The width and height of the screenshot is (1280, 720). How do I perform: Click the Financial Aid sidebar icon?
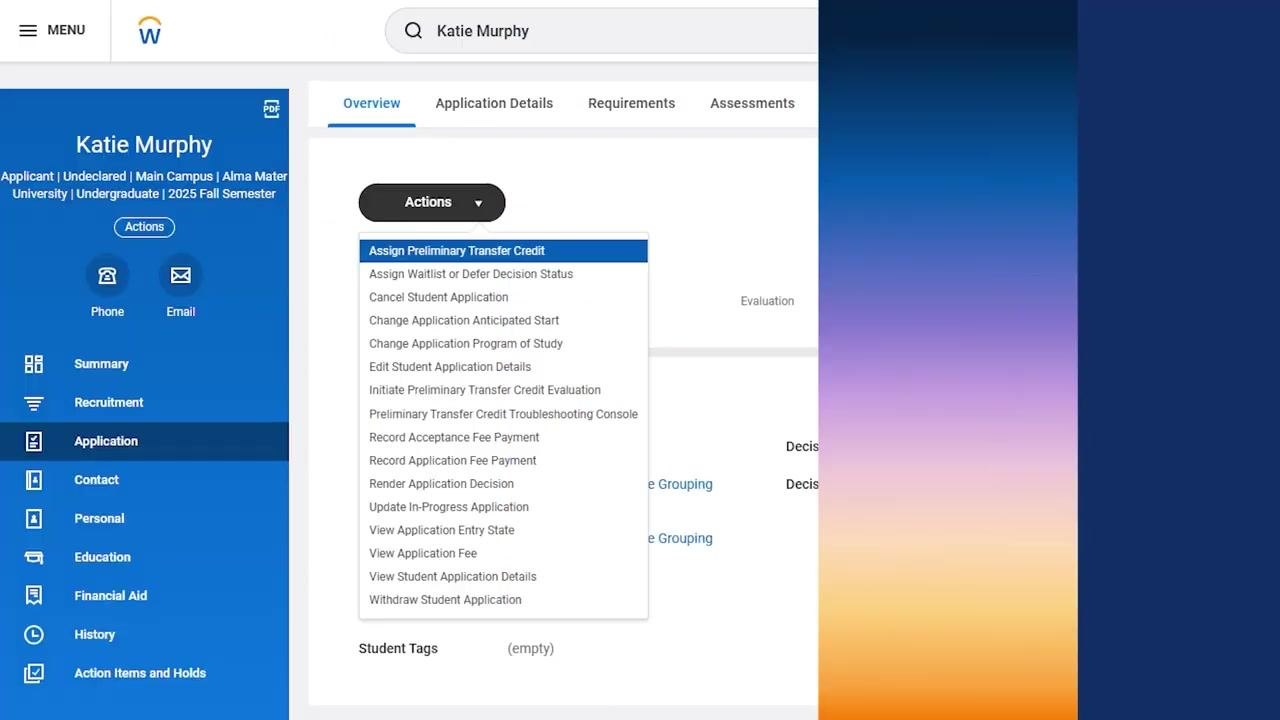coord(34,596)
